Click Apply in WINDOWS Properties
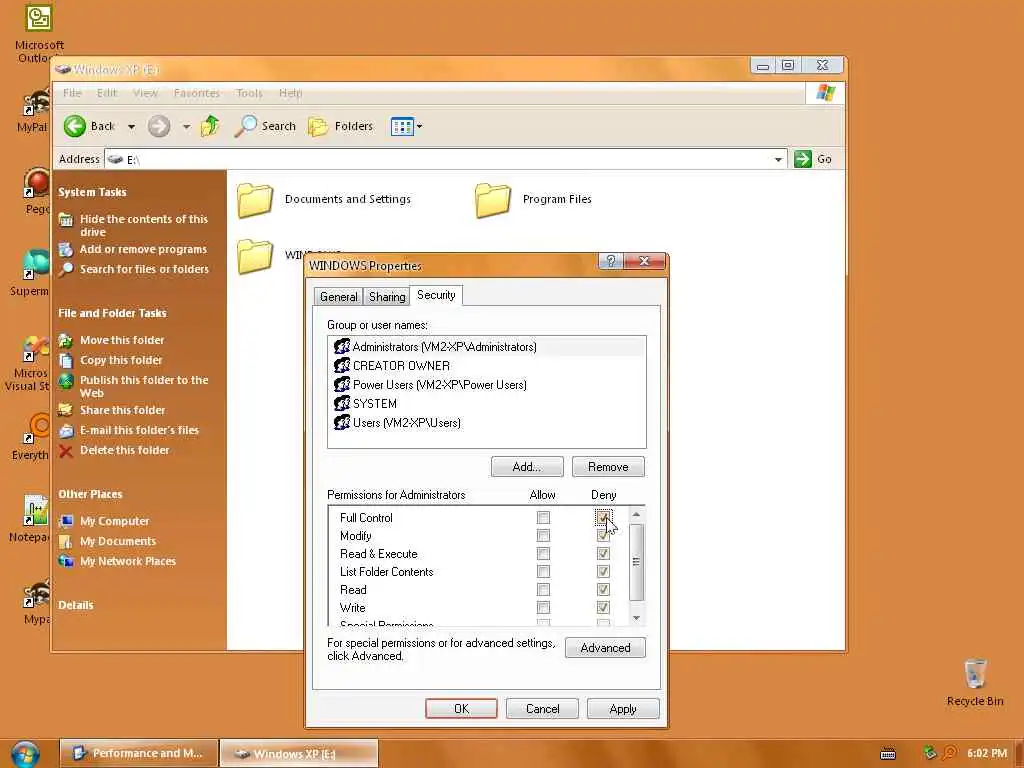This screenshot has width=1024, height=768. [x=623, y=709]
